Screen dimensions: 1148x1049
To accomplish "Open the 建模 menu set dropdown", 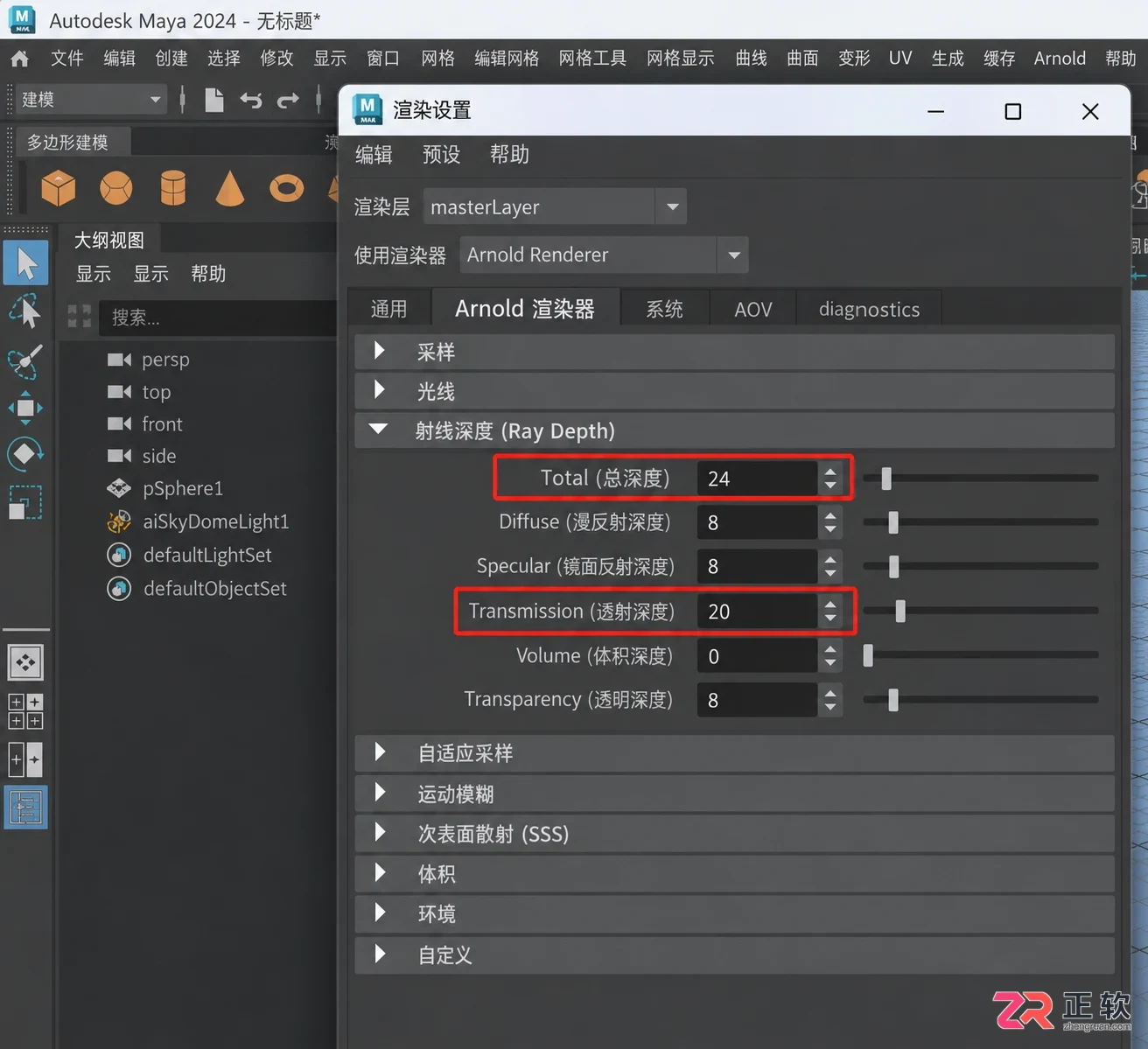I will tap(90, 100).
